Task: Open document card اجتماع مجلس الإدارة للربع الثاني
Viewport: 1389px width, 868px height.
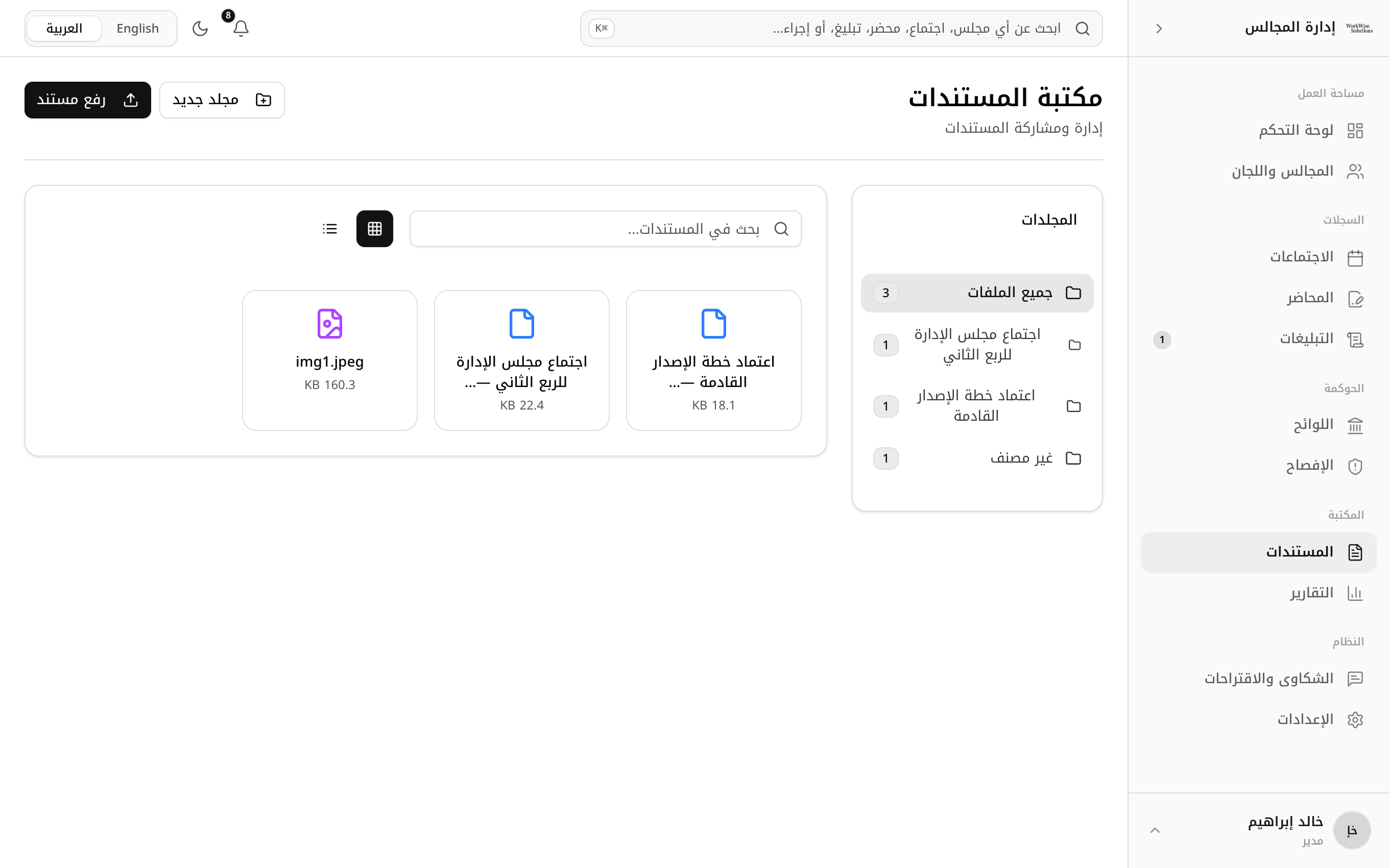Action: [x=522, y=360]
